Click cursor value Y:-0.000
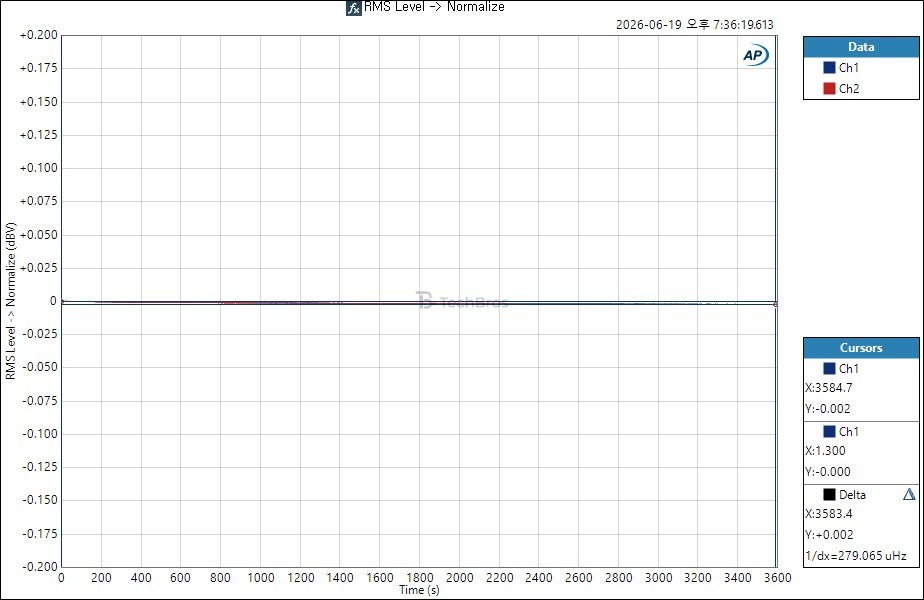924x600 pixels. coord(828,472)
